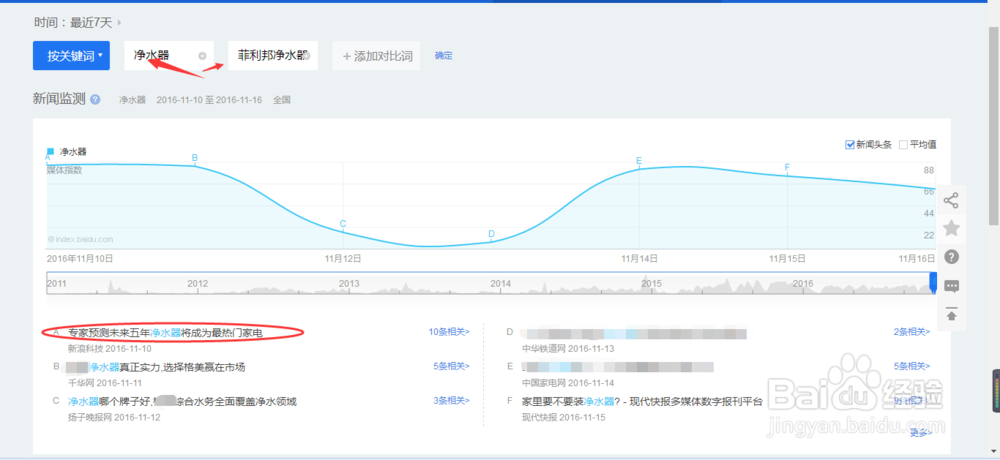
Task: Open the 2条相关 link
Action: [x=912, y=332]
